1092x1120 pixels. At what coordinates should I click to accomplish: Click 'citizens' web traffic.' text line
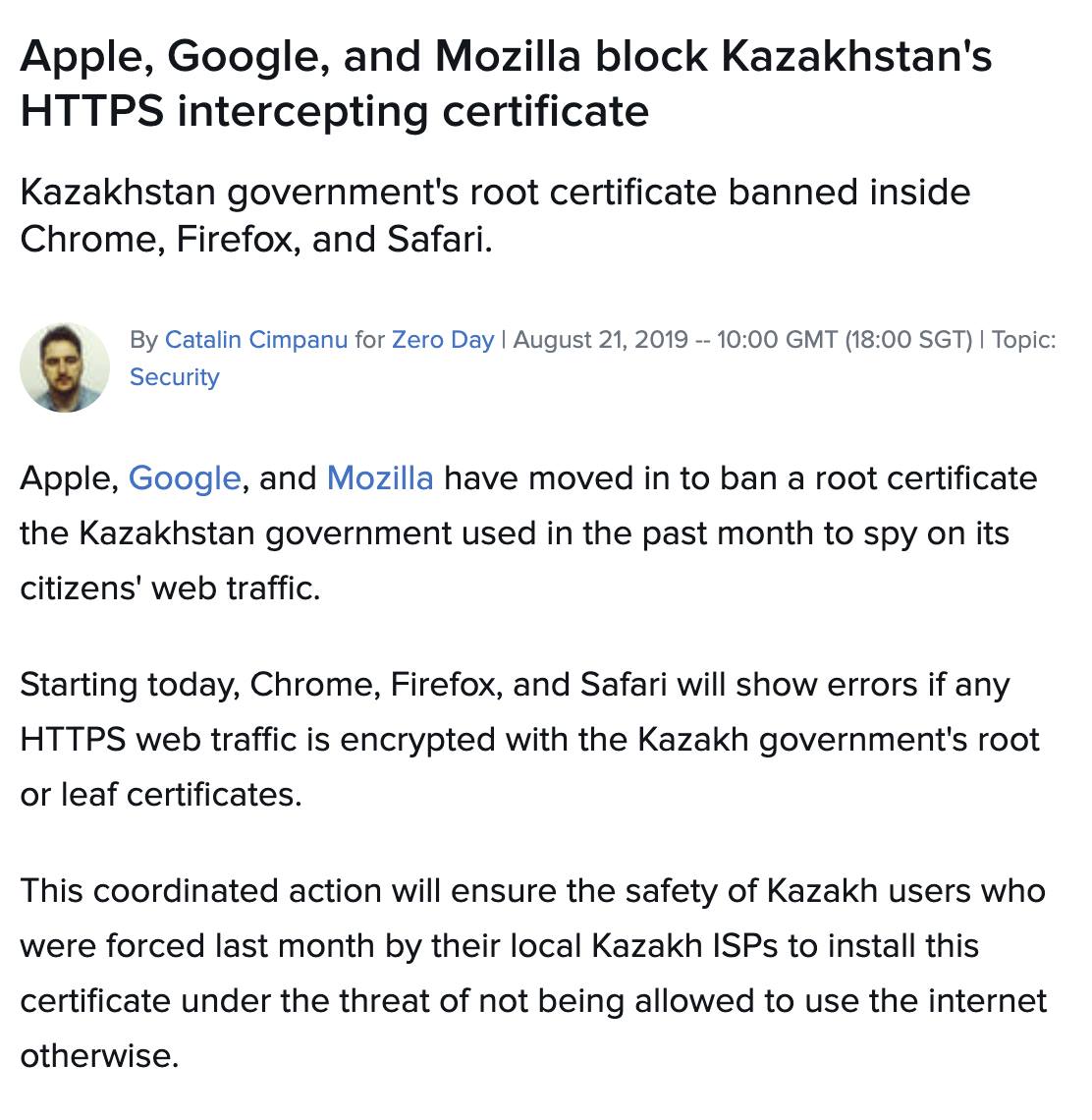pyautogui.click(x=170, y=588)
